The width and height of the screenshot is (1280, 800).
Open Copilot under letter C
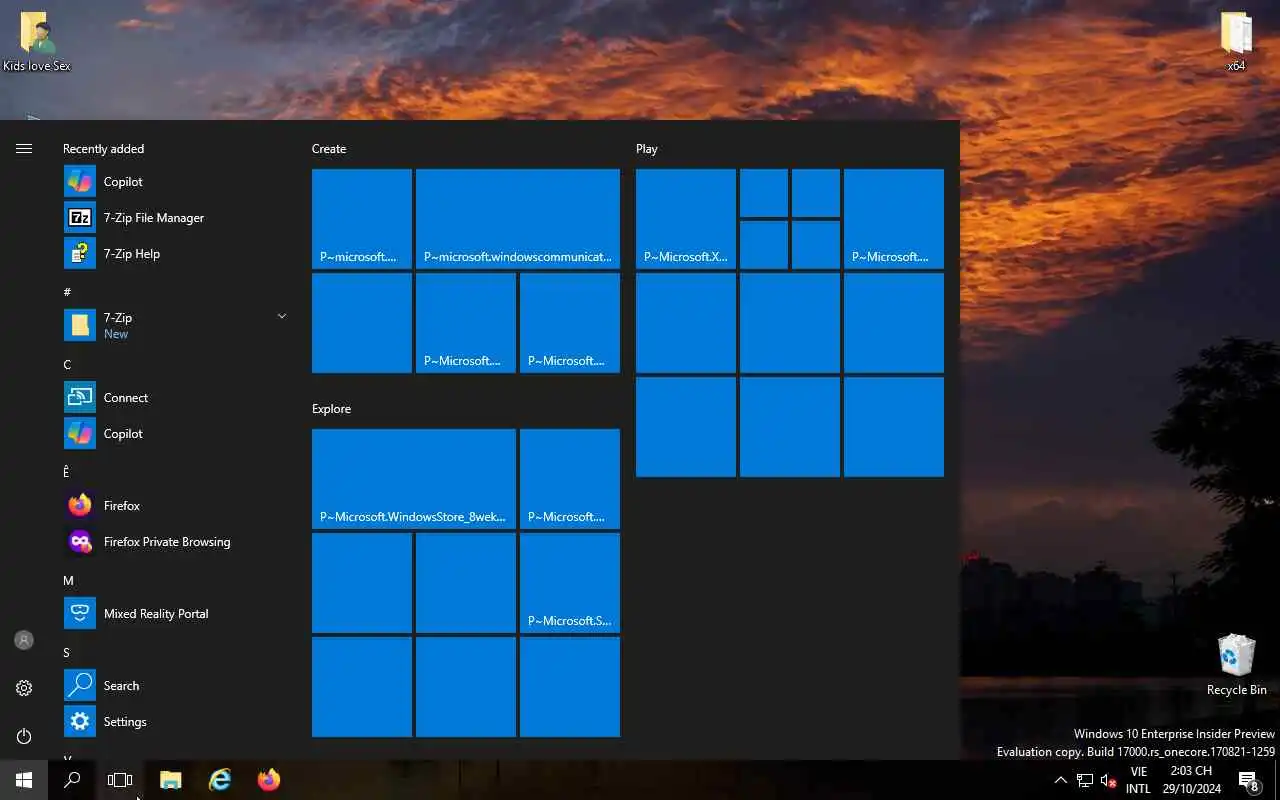point(175,433)
